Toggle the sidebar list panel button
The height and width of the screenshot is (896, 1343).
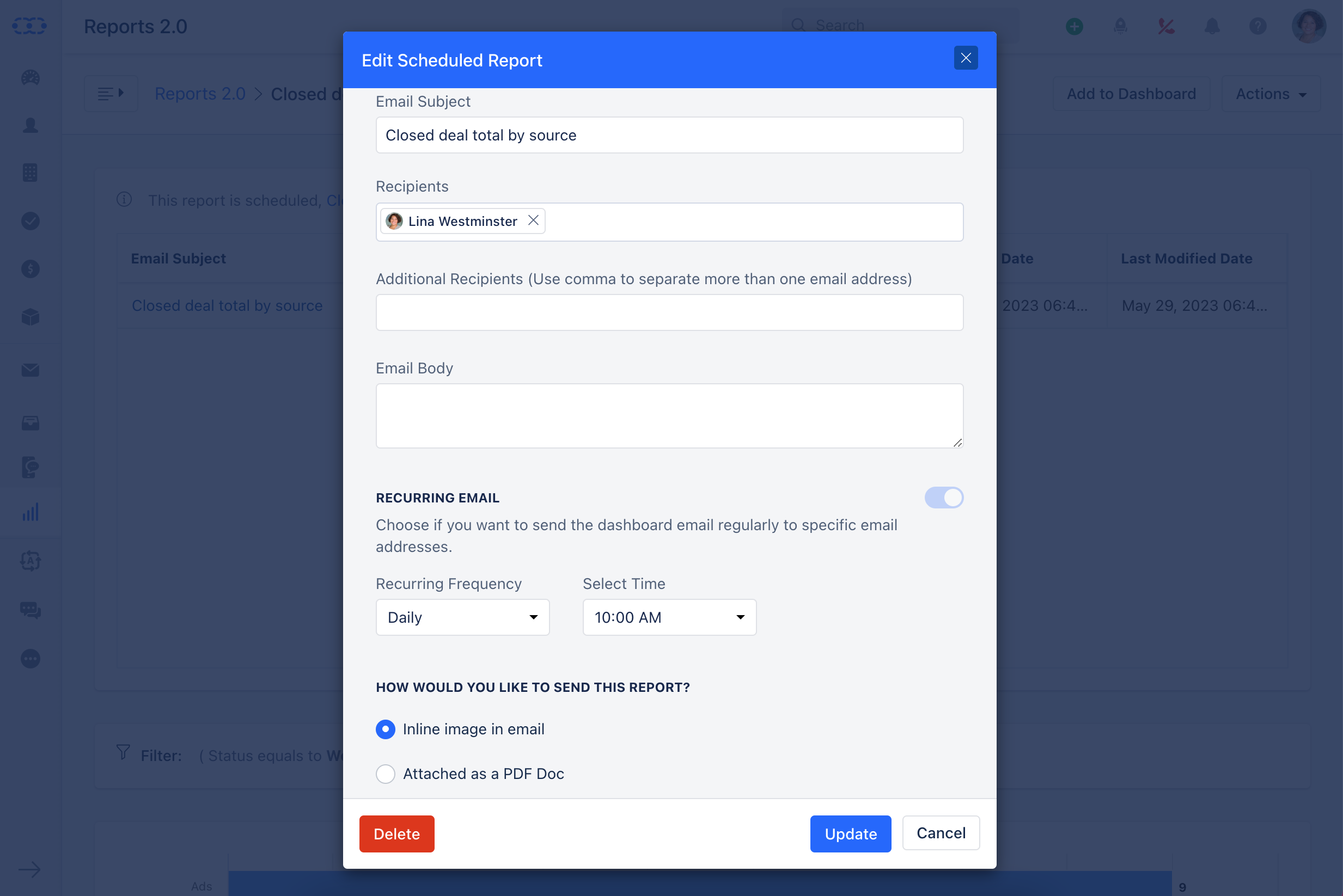pyautogui.click(x=111, y=94)
